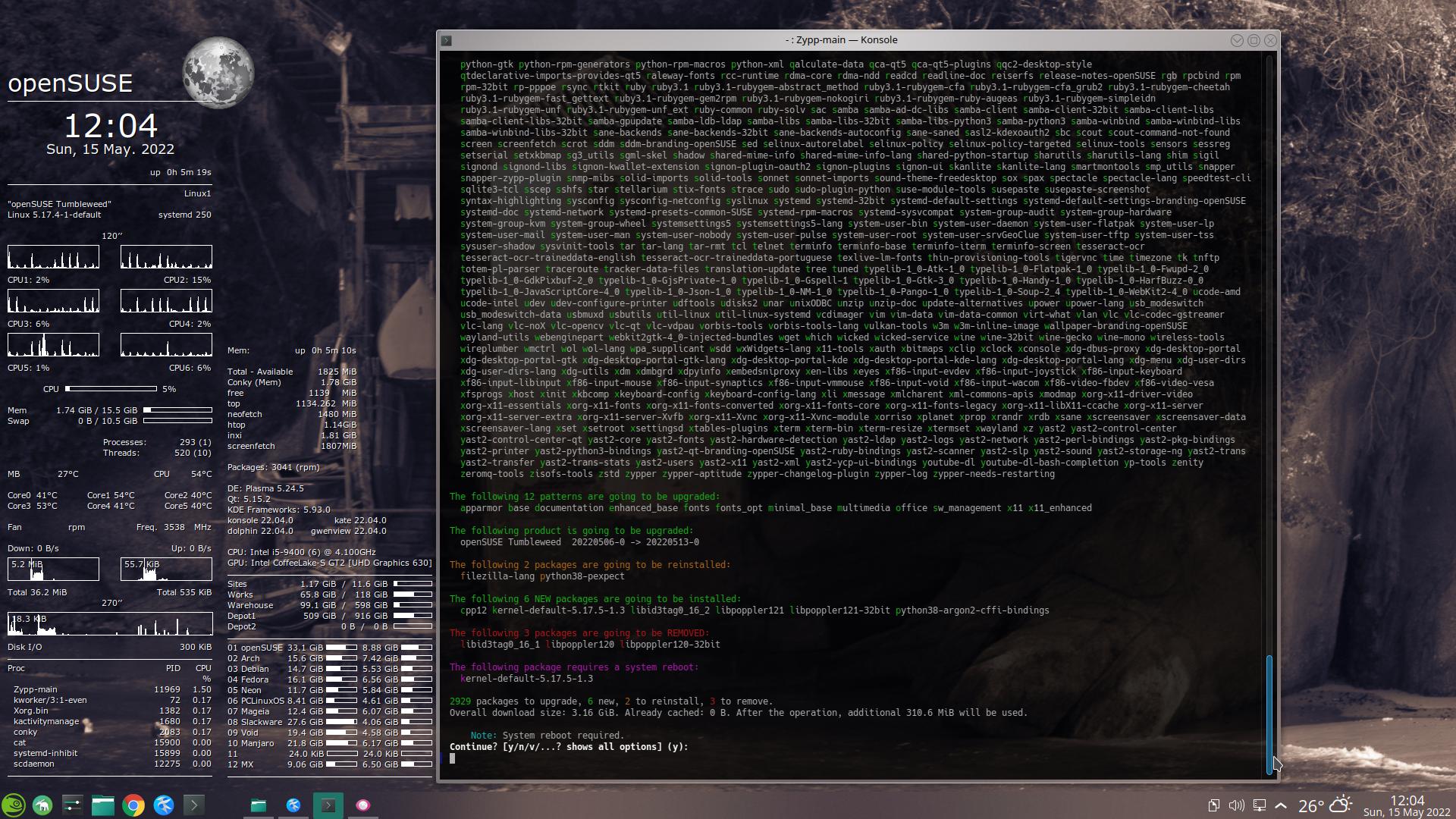Viewport: 1456px width, 819px height.
Task: Click 'GPU: Intel CoffeeLake-S GT2' line
Action: click(330, 563)
